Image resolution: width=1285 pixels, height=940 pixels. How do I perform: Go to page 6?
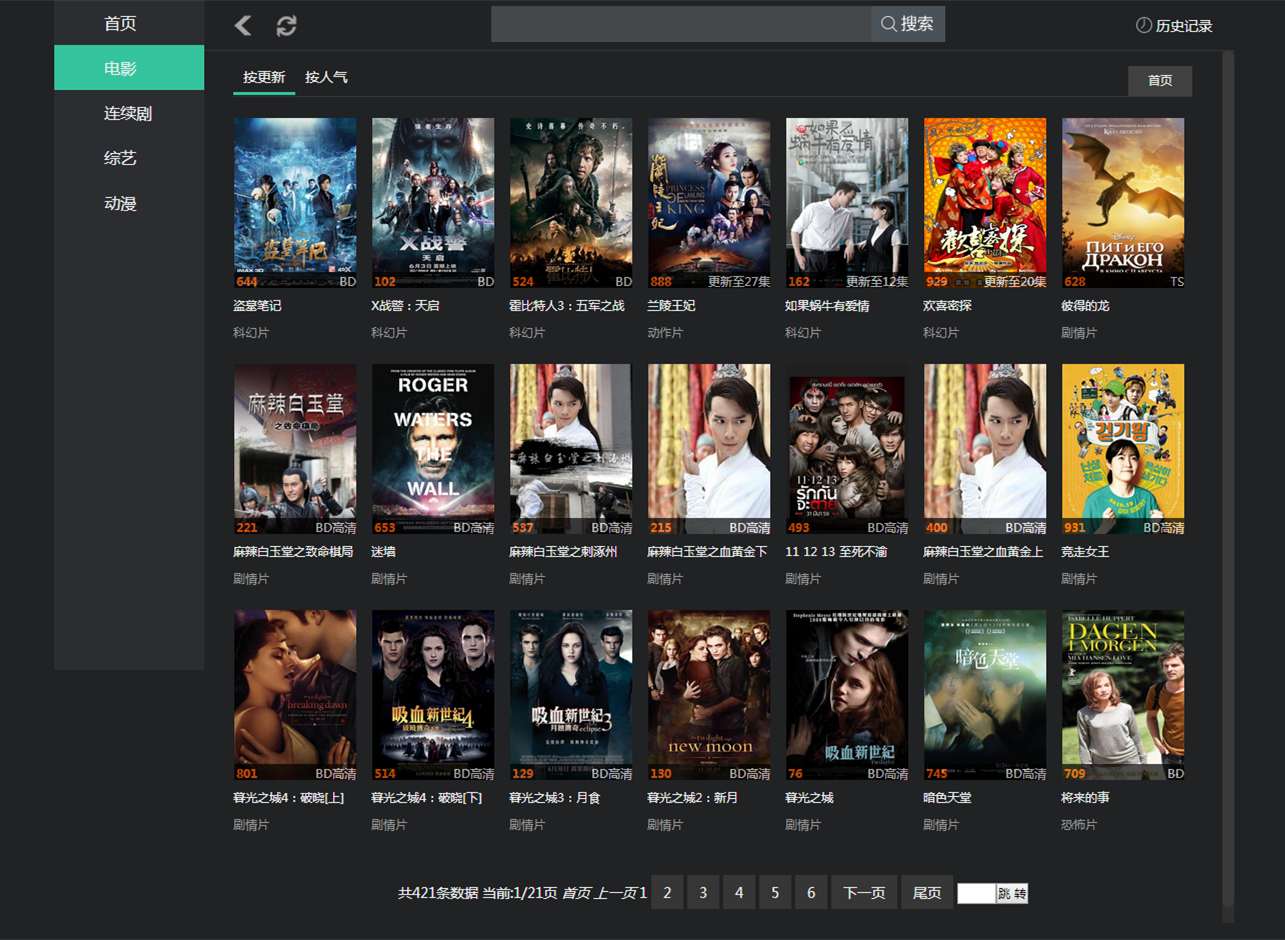811,892
